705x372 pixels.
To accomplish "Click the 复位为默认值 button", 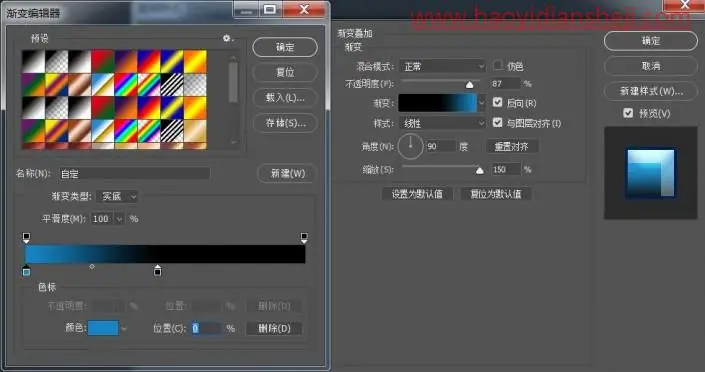I will click(495, 194).
